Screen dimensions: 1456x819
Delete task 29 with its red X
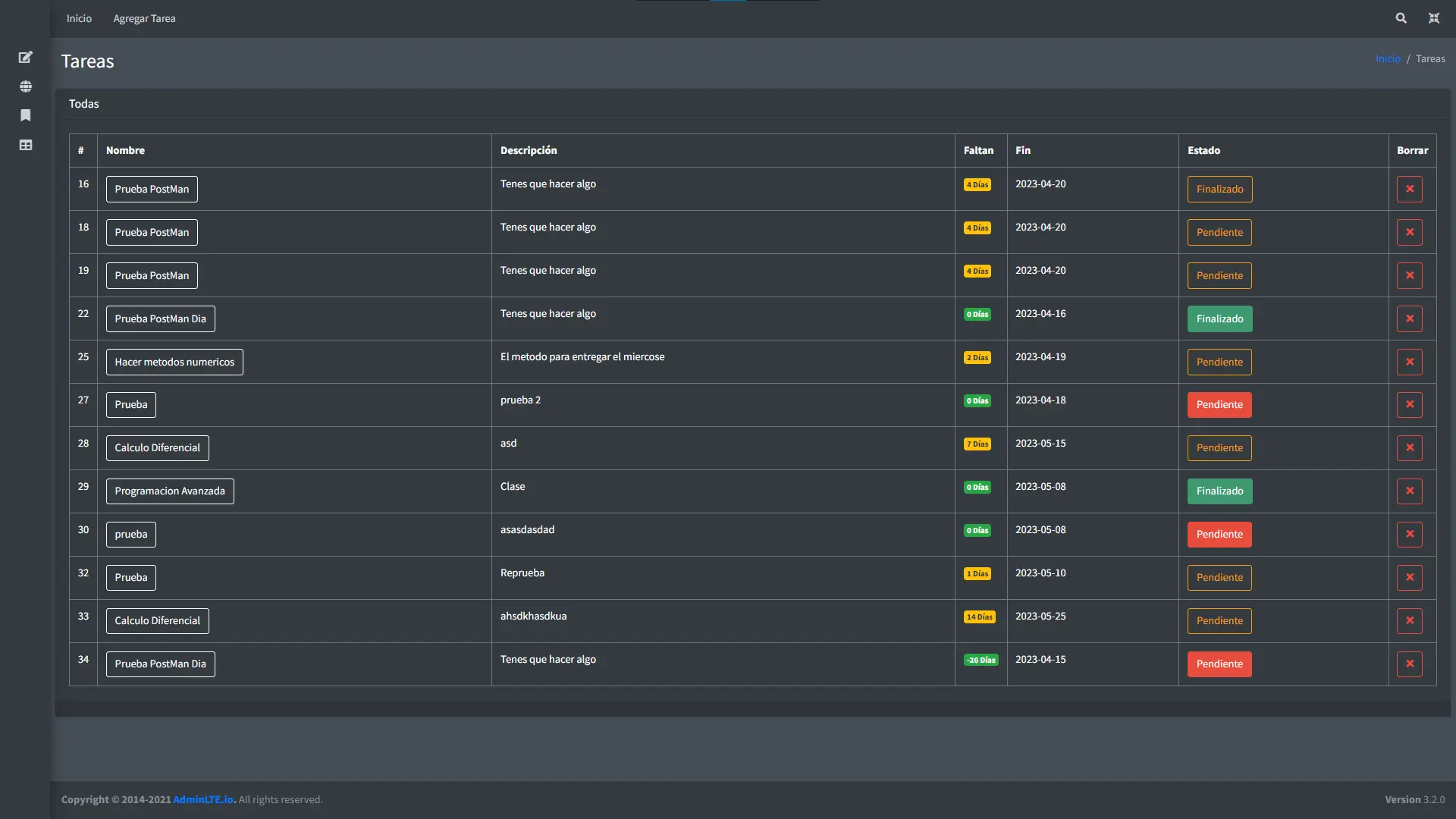pos(1410,491)
